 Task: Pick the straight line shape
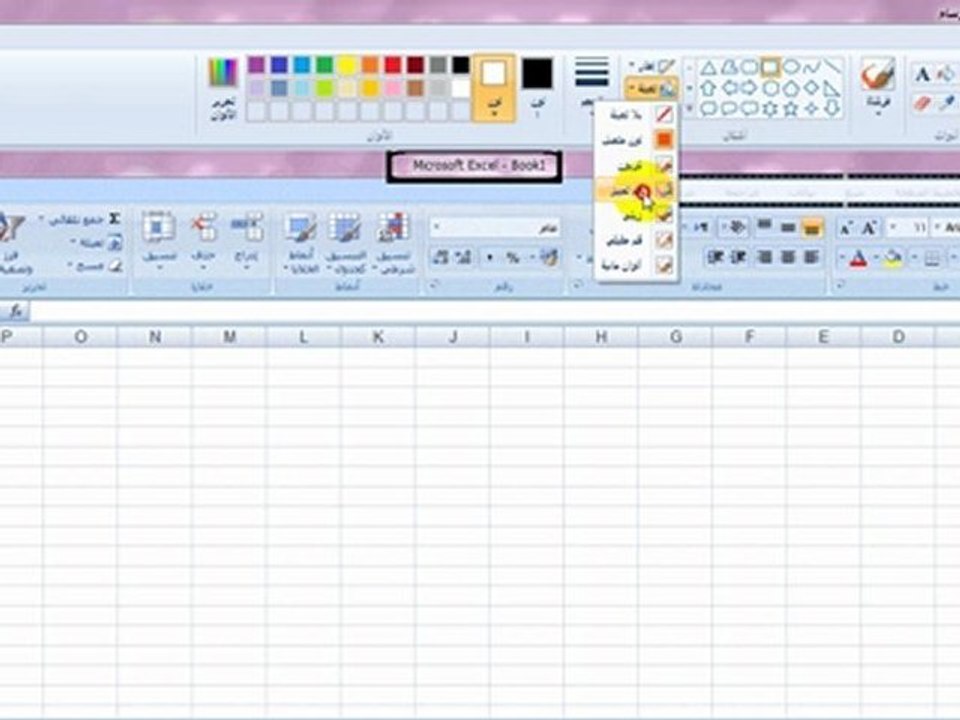pos(832,67)
